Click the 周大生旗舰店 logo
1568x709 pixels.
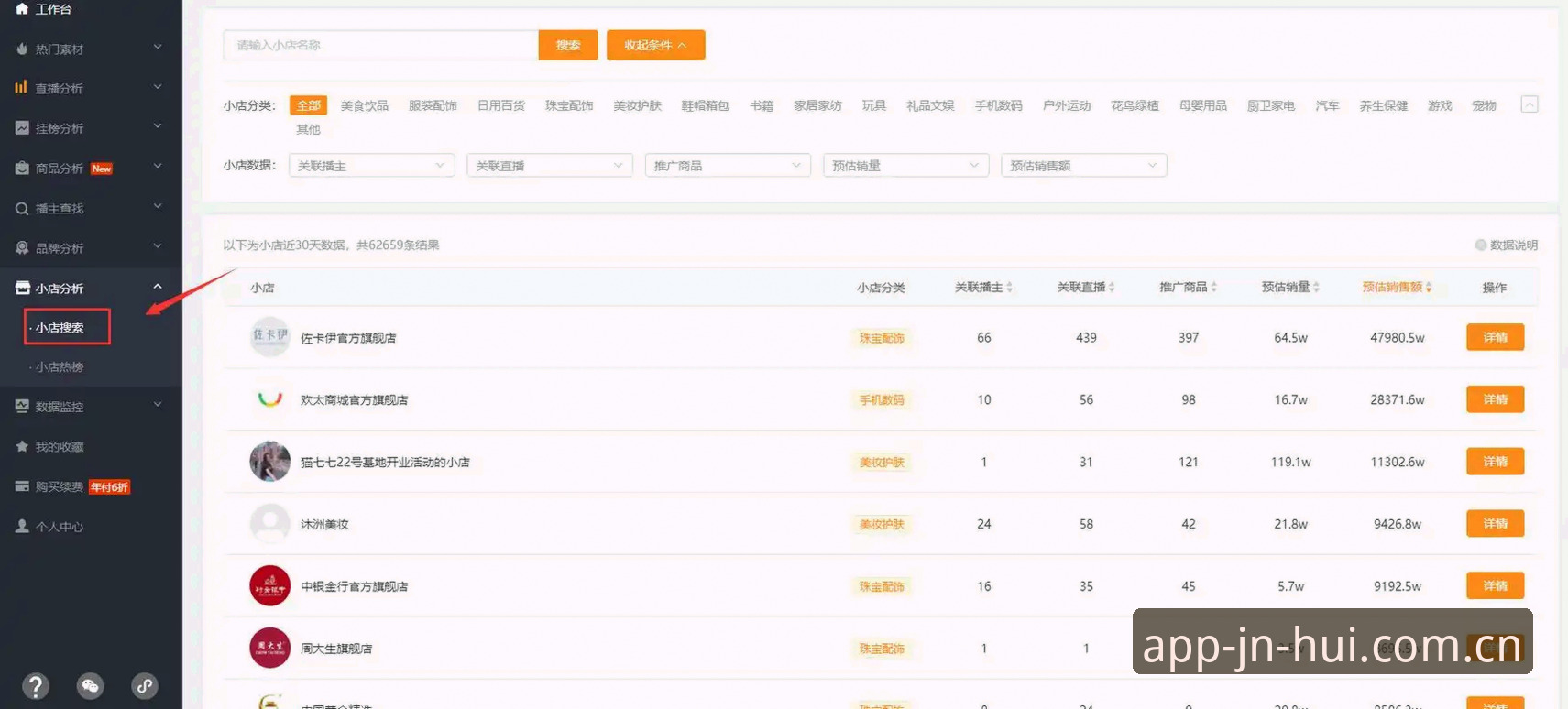[269, 649]
